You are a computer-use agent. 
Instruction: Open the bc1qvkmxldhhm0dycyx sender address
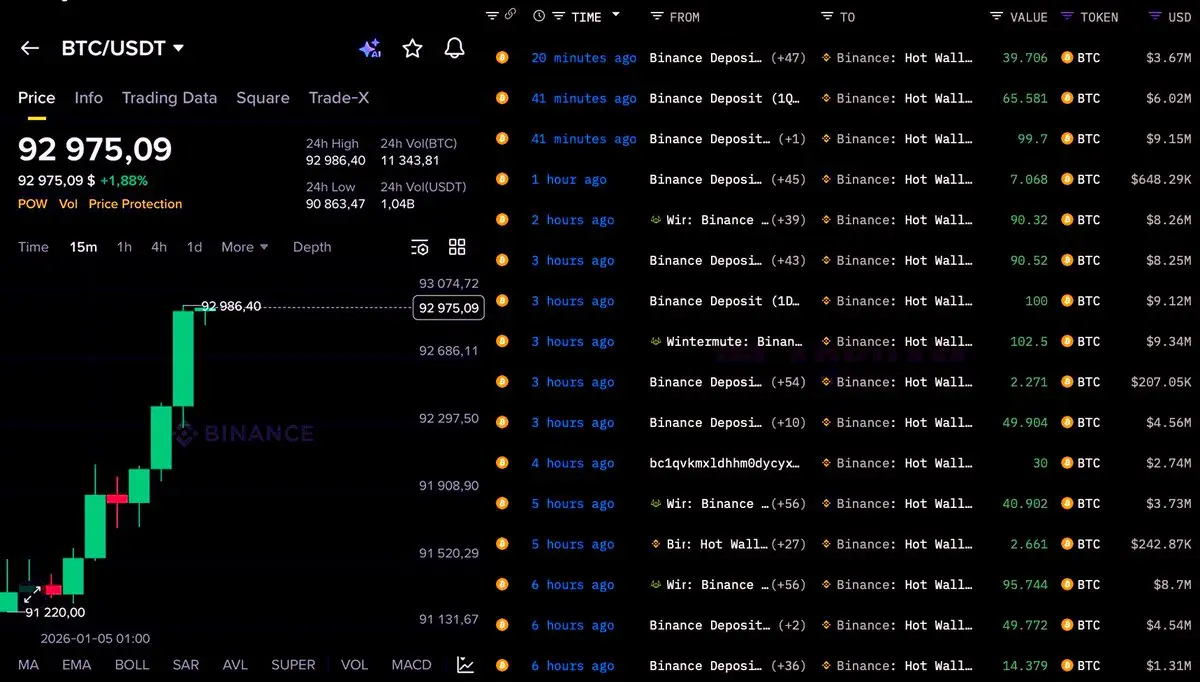724,463
